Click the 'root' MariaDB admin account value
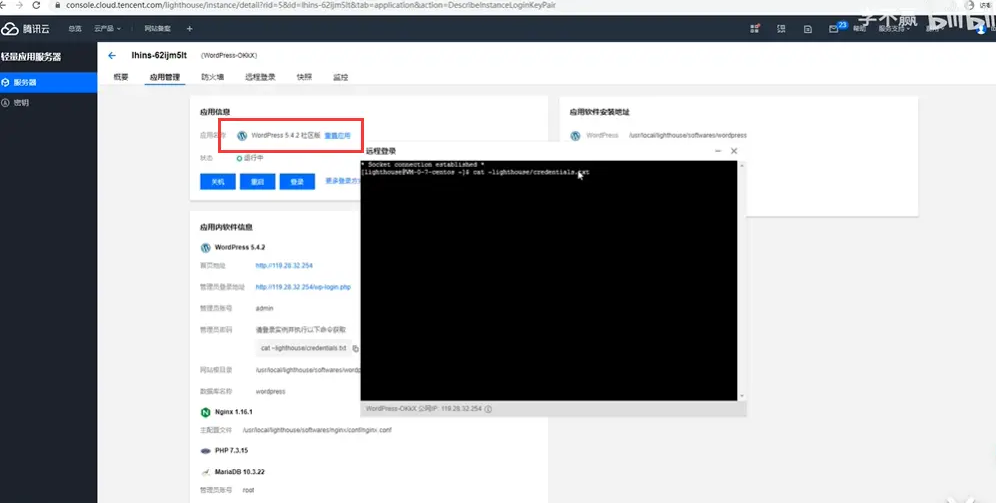 point(248,490)
